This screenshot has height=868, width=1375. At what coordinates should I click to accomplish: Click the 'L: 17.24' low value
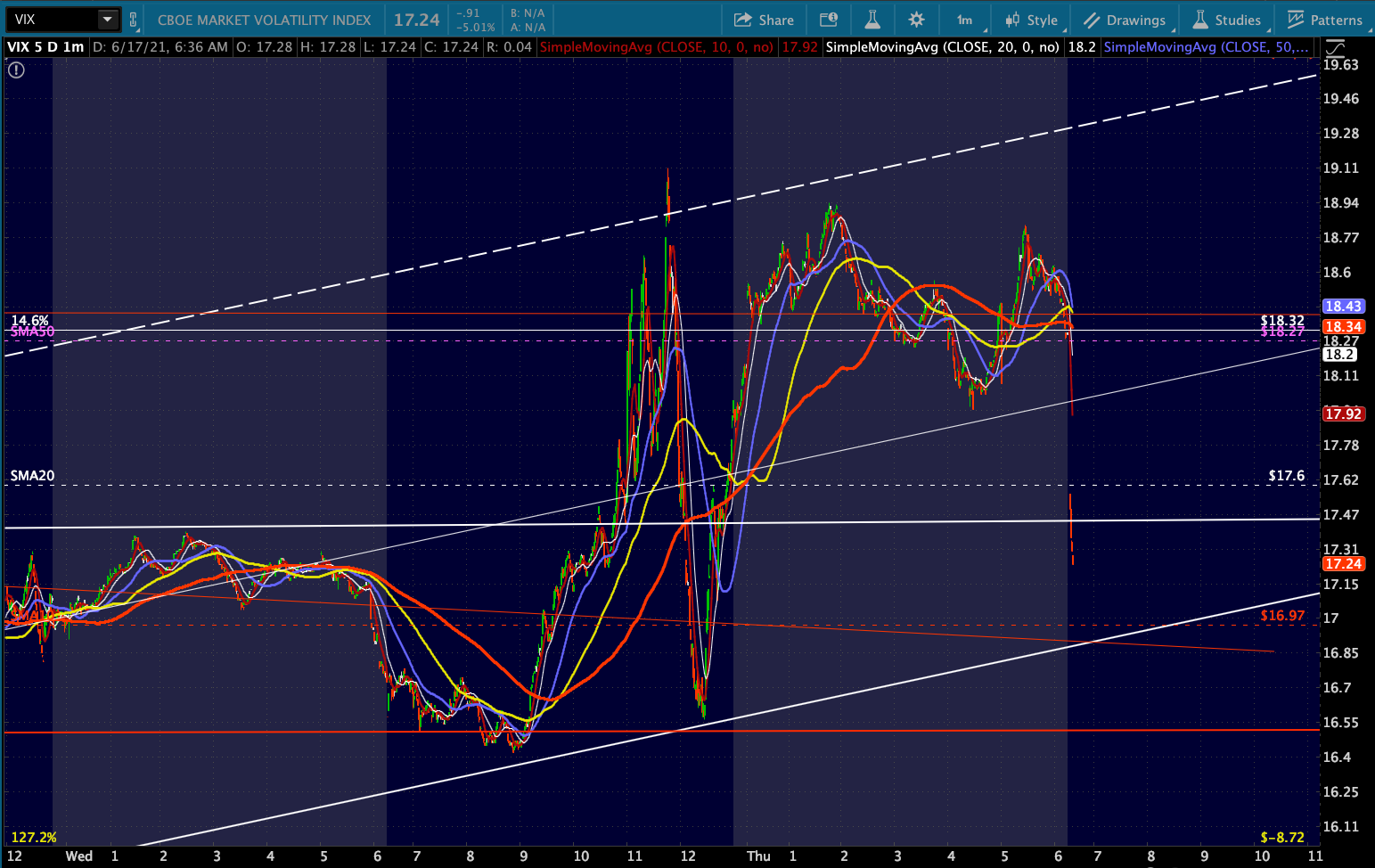pos(389,47)
